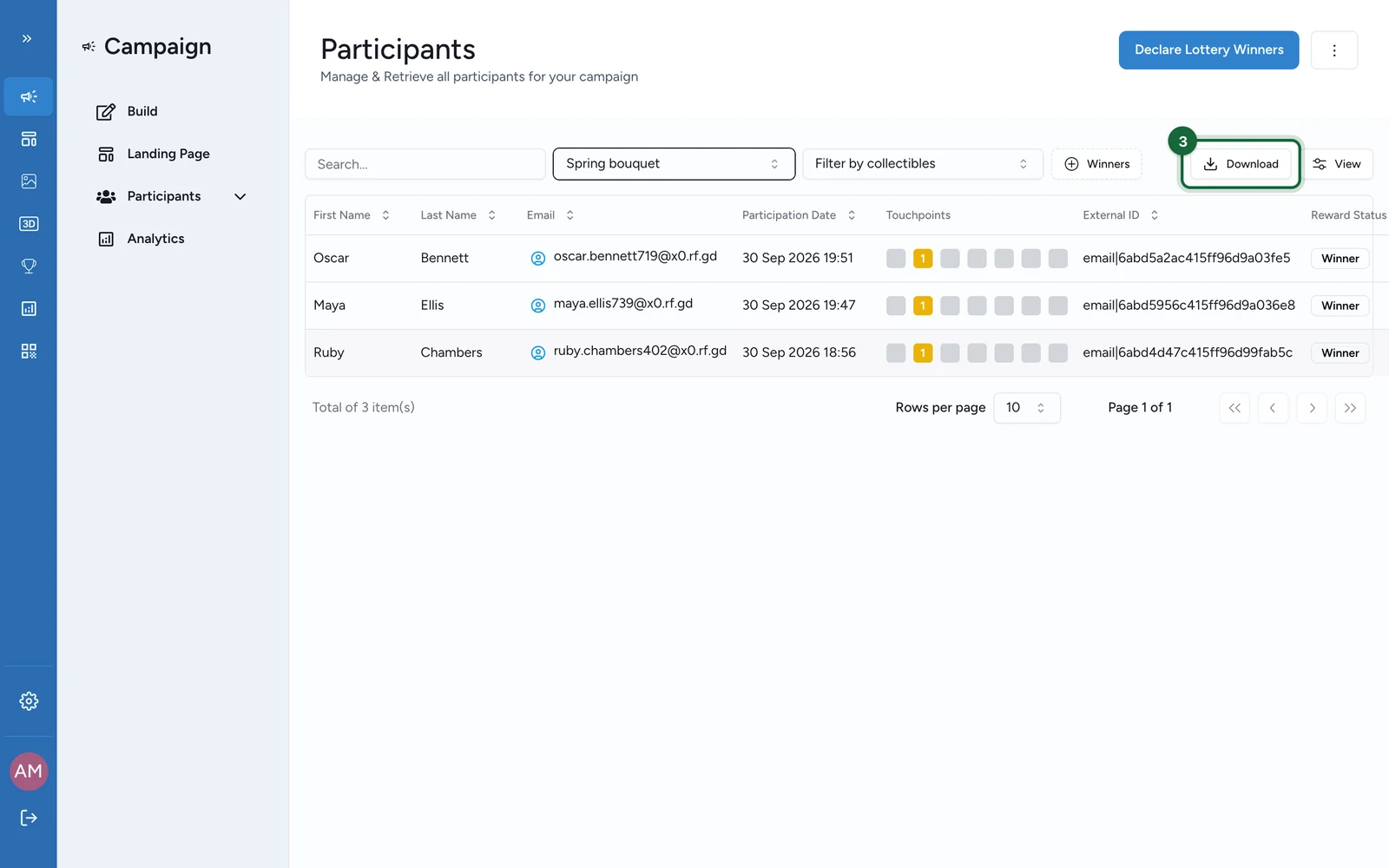Sort by the Last Name column
1389x868 pixels.
click(x=458, y=215)
